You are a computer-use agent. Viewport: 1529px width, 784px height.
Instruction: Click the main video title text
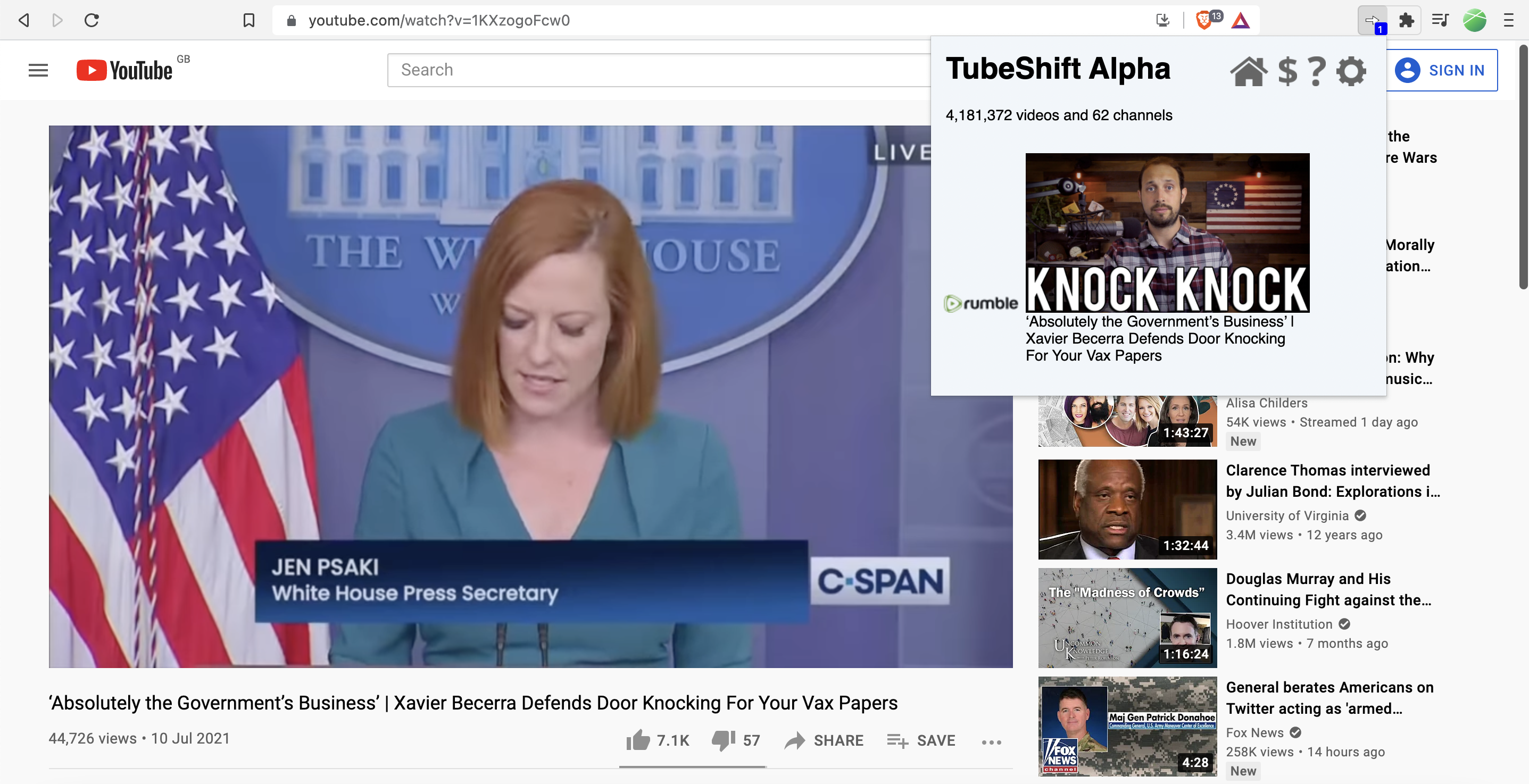click(473, 703)
